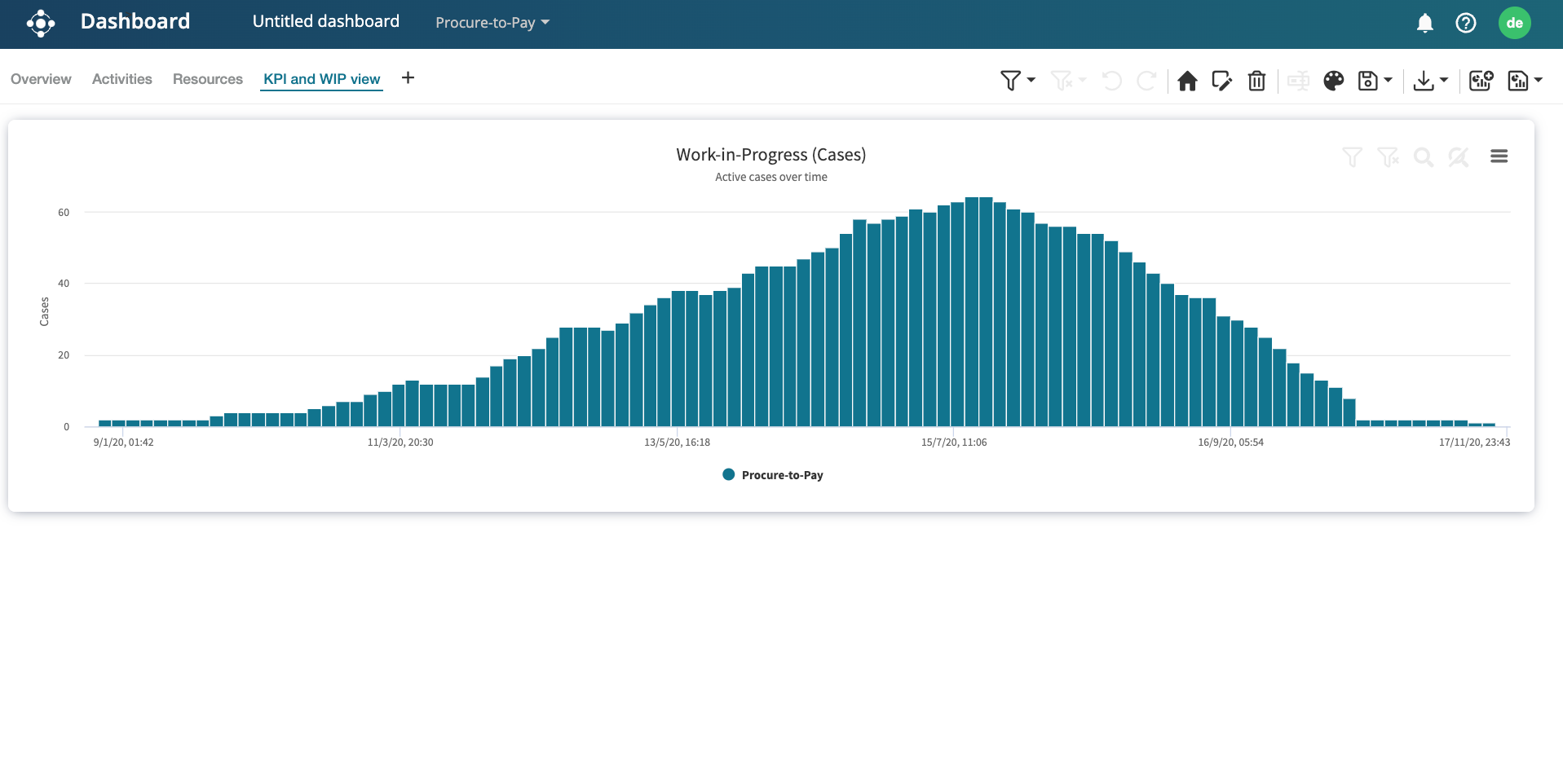Click the Untitled dashboard title
The image size is (1563, 784).
point(325,22)
